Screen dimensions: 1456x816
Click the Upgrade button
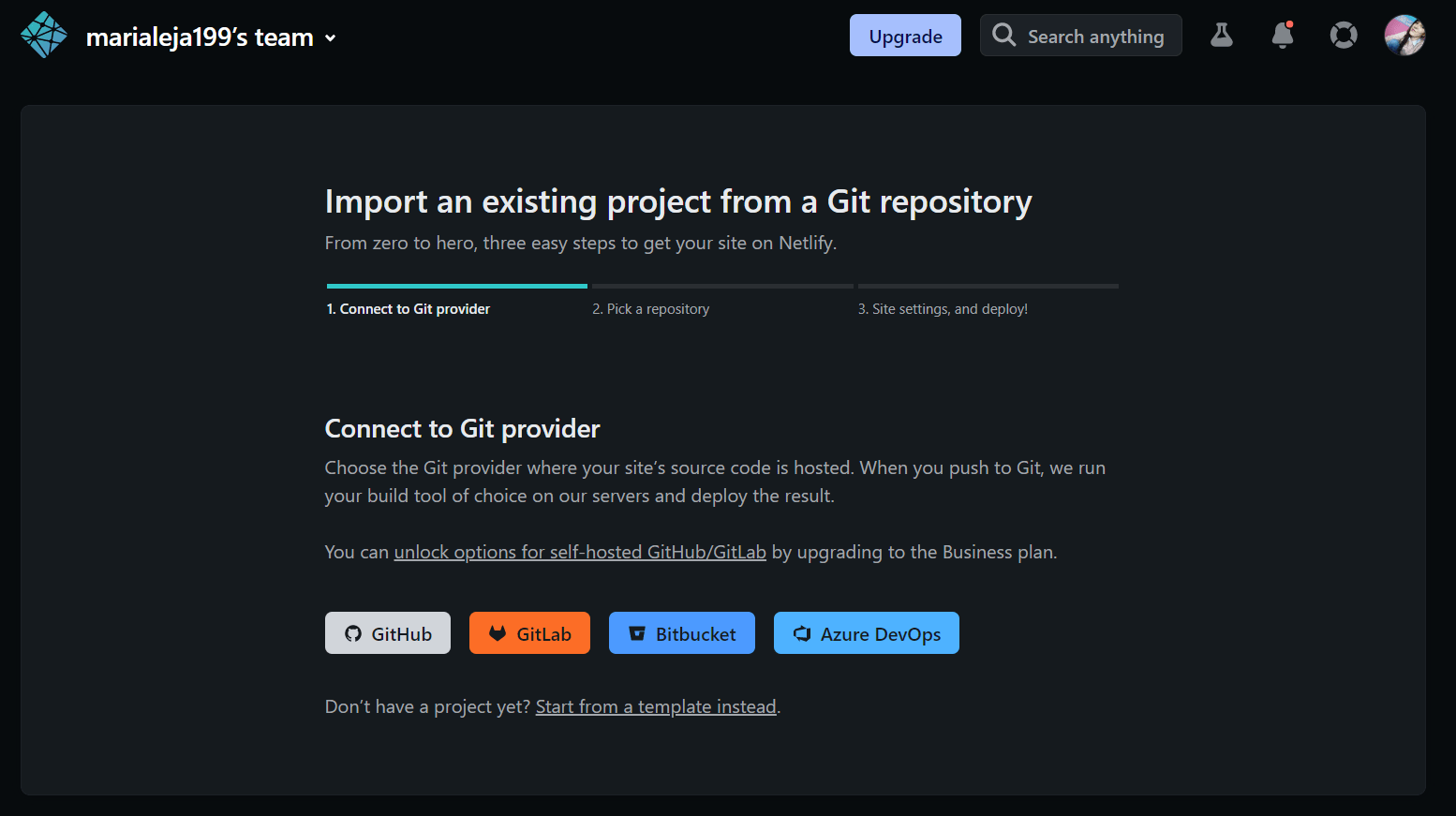tap(905, 36)
